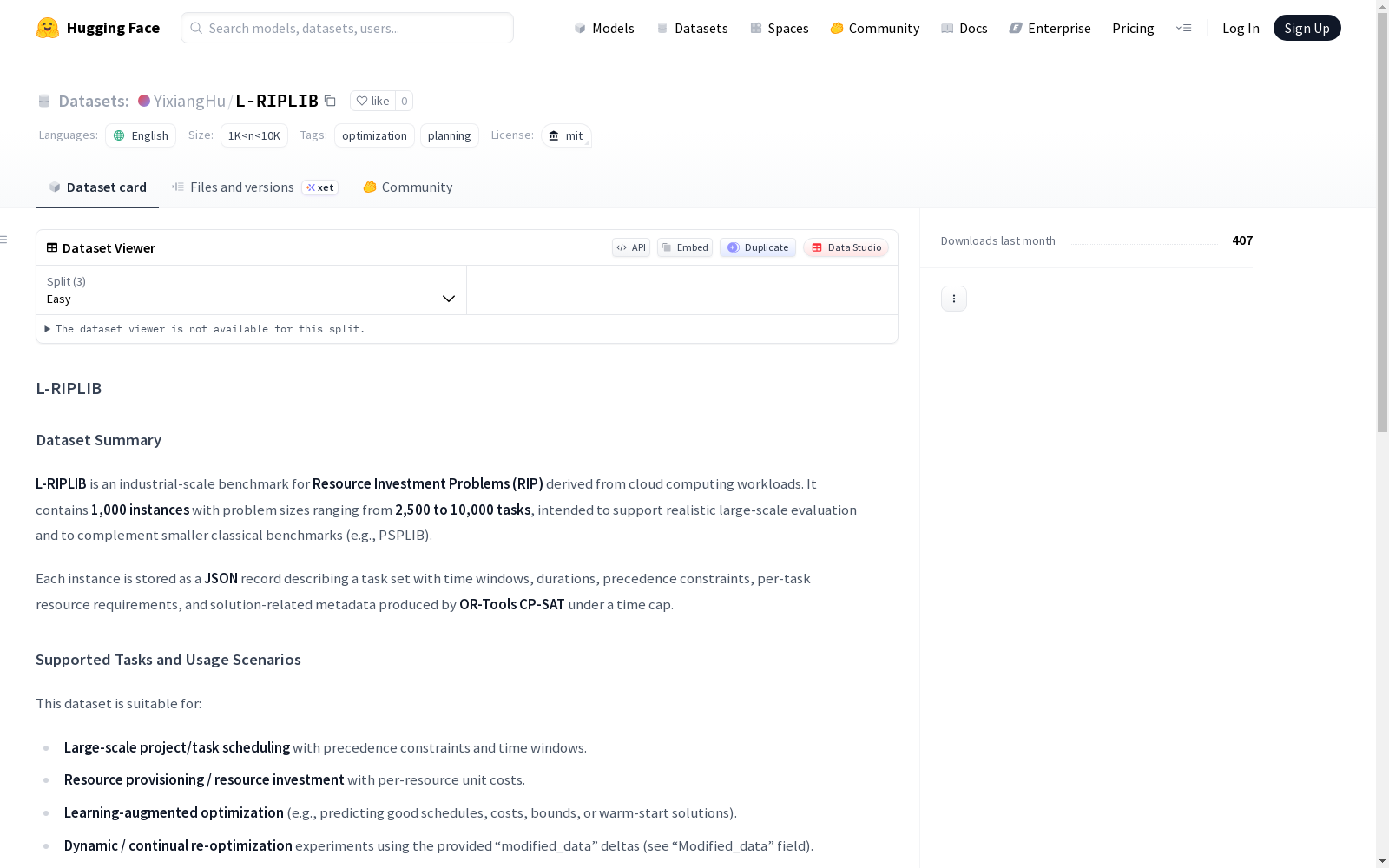
Task: Select the optimization tag
Action: (x=374, y=135)
